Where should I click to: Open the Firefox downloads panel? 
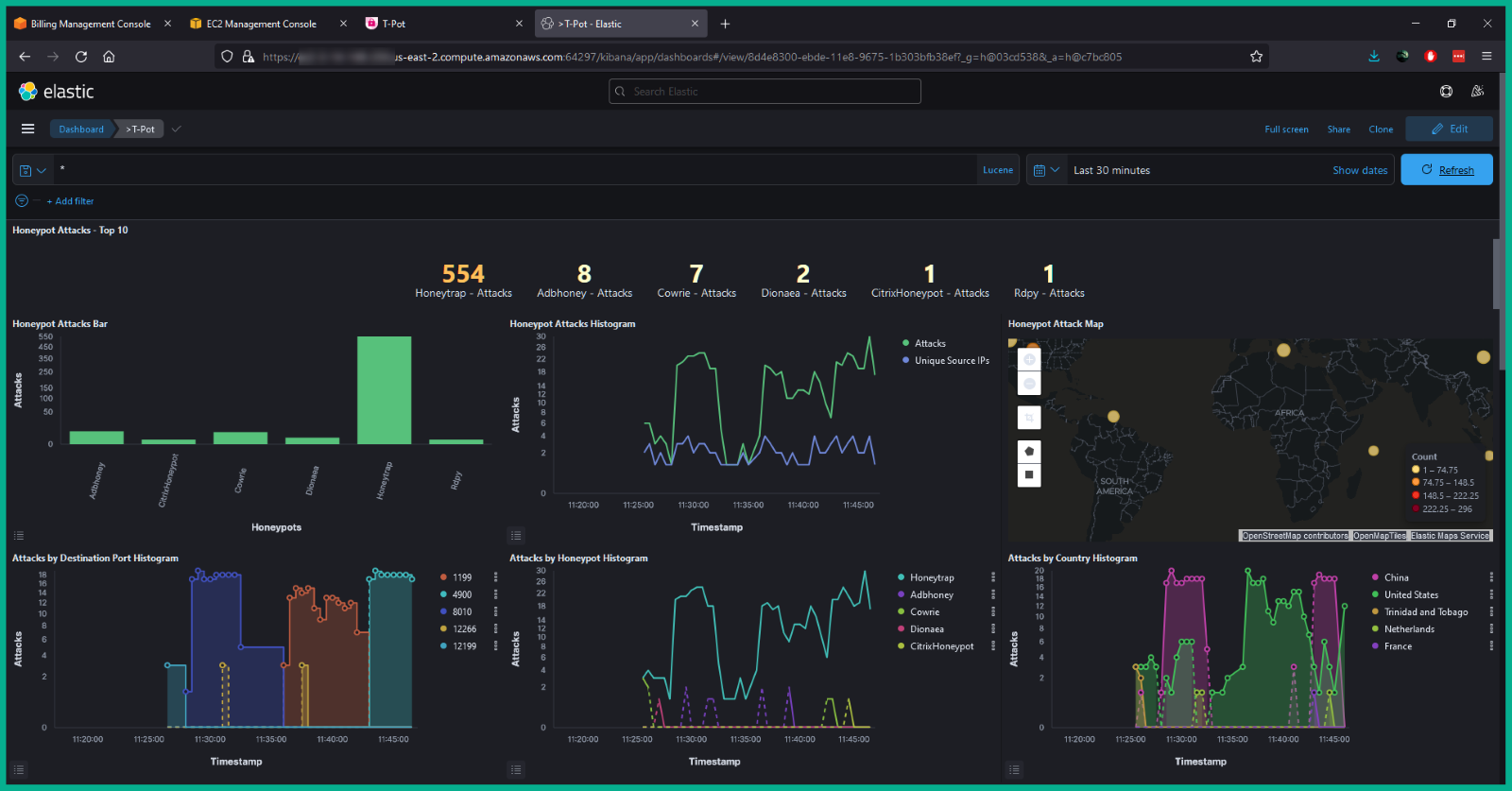(x=1374, y=57)
